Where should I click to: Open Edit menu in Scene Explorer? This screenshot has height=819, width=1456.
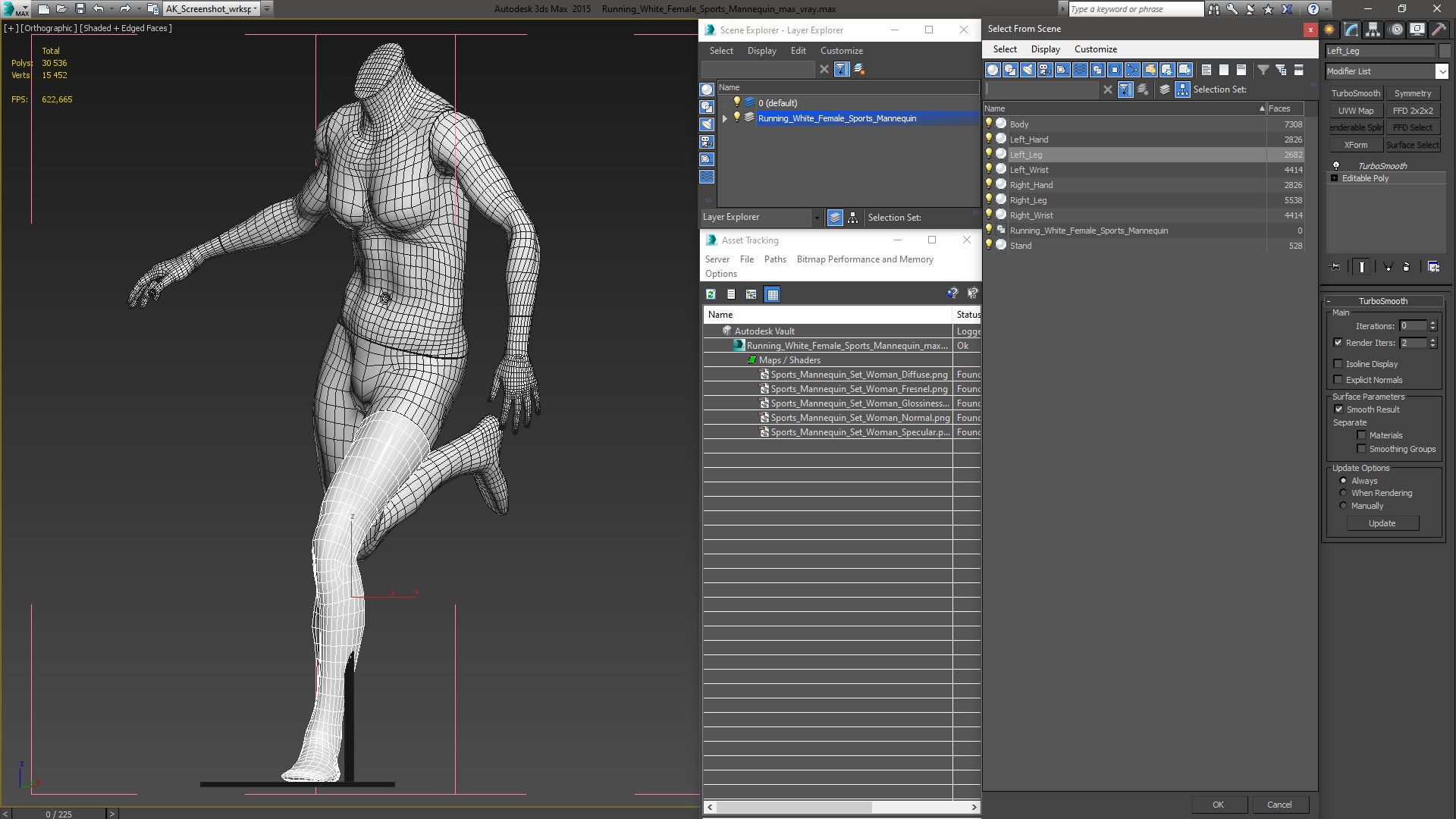point(798,51)
